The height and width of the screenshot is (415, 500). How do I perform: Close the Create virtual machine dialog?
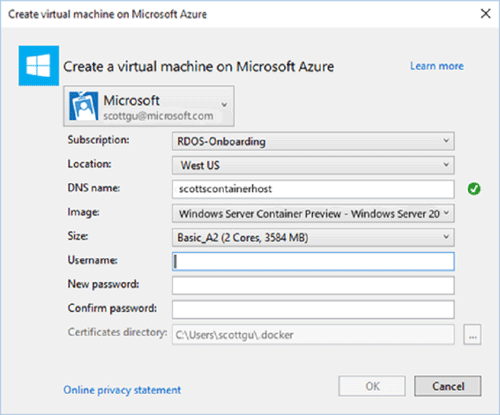485,14
